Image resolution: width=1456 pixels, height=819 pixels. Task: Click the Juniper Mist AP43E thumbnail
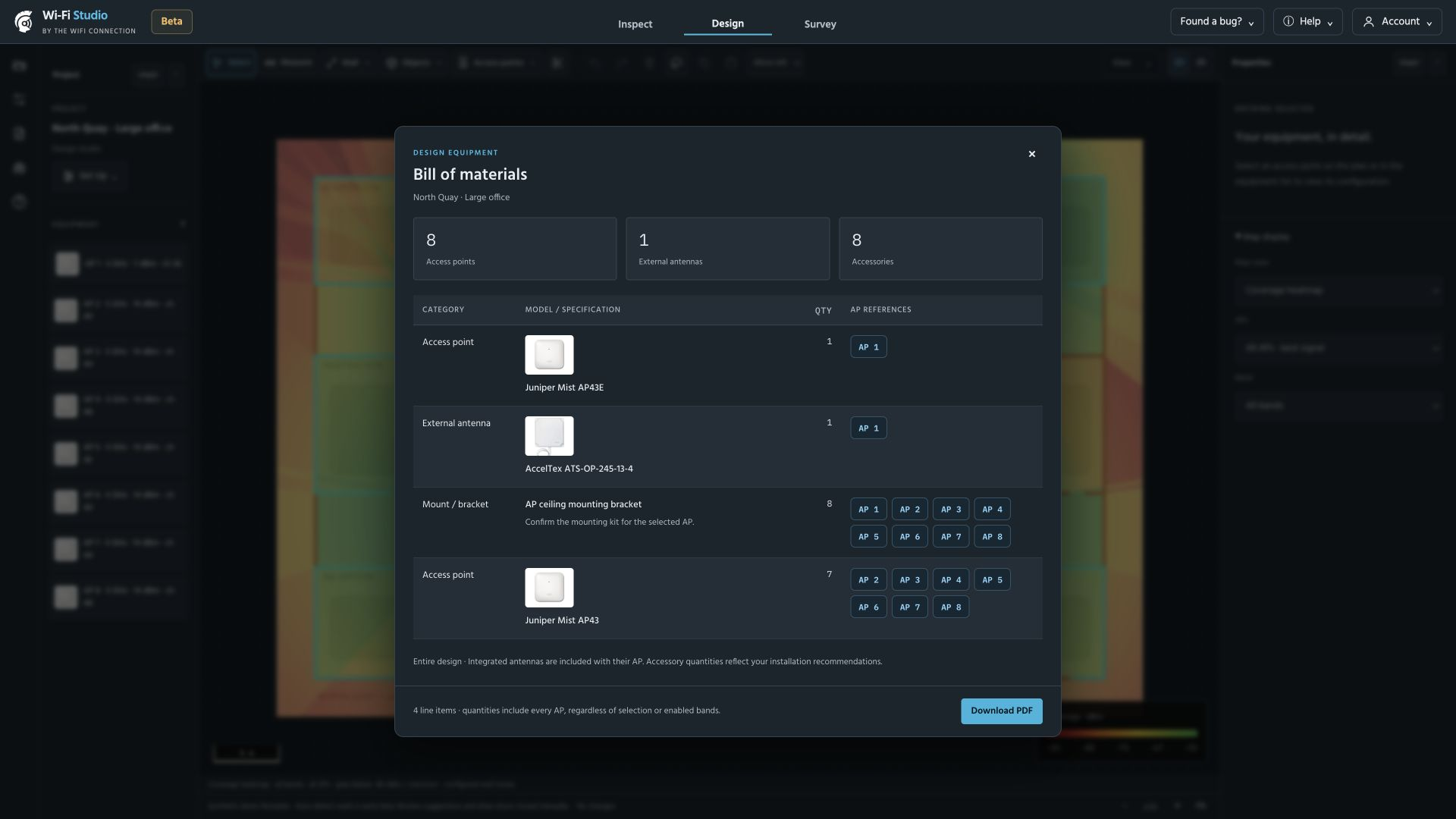tap(549, 355)
